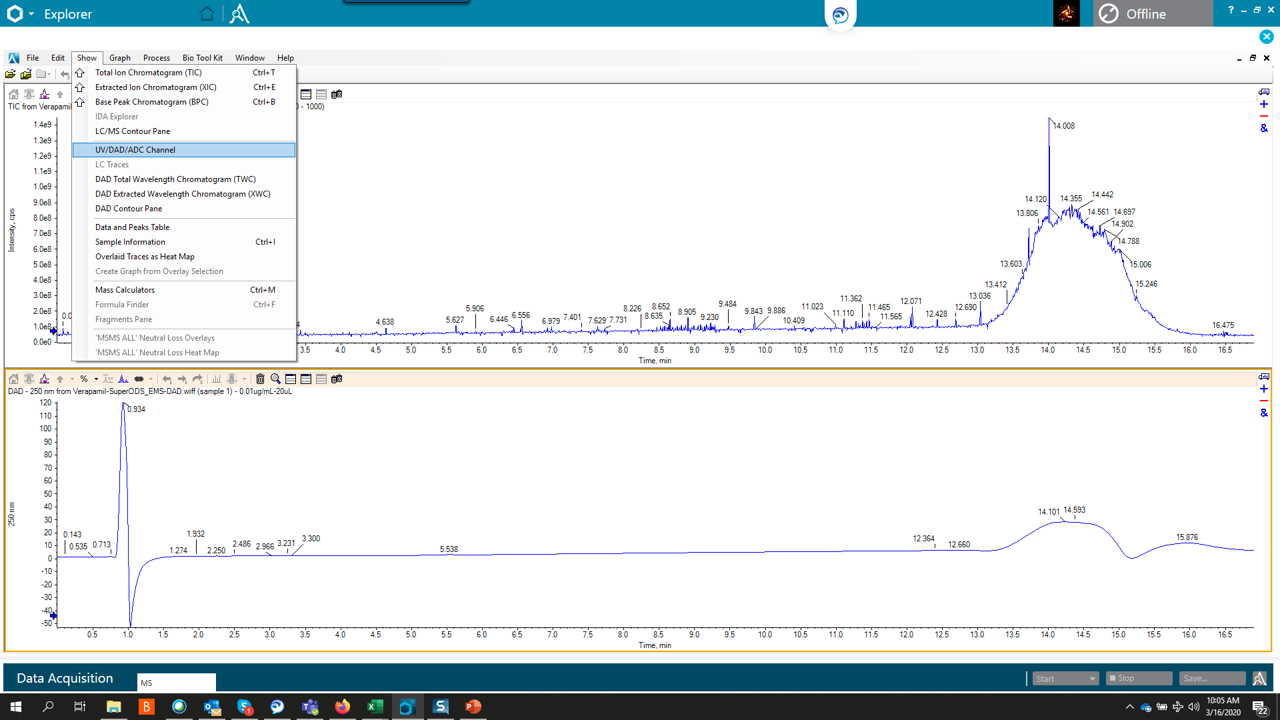Open the Bio Tool Kit menu
This screenshot has width=1280, height=720.
(x=202, y=58)
